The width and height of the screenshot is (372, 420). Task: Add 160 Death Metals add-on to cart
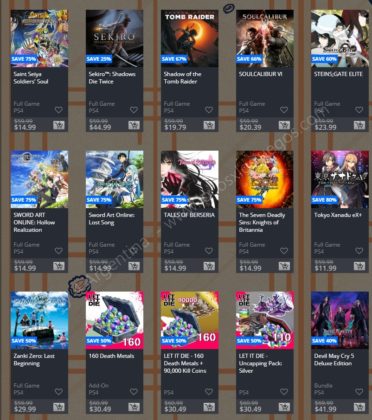click(134, 407)
